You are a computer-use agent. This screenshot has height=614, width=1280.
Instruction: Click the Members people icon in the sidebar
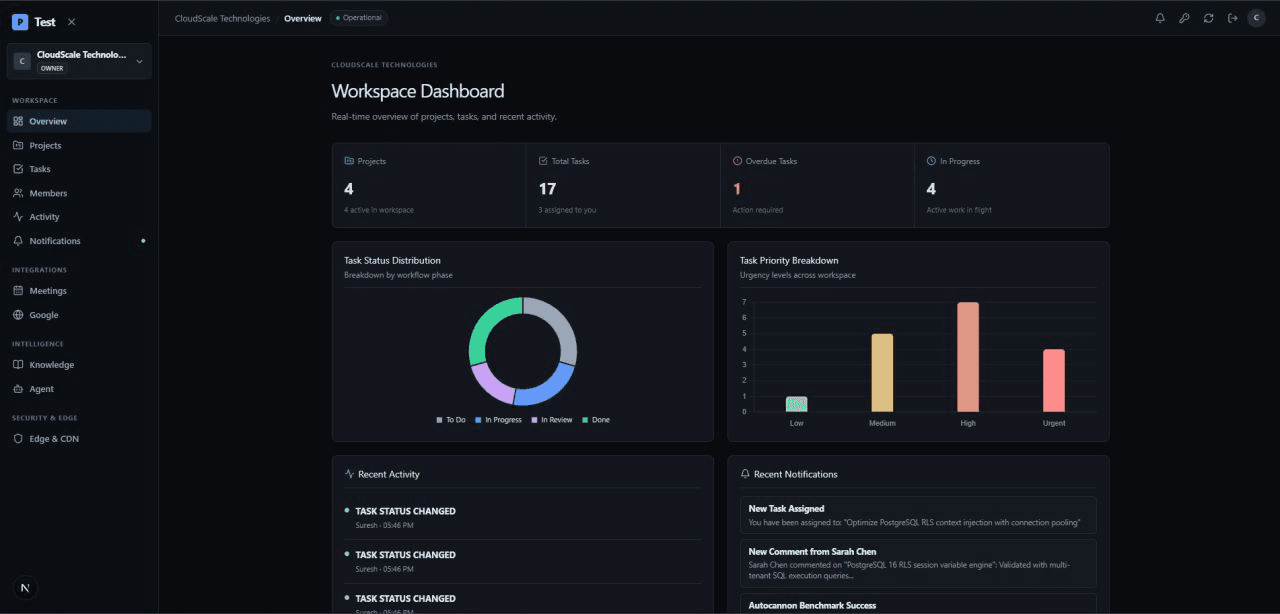pos(19,193)
